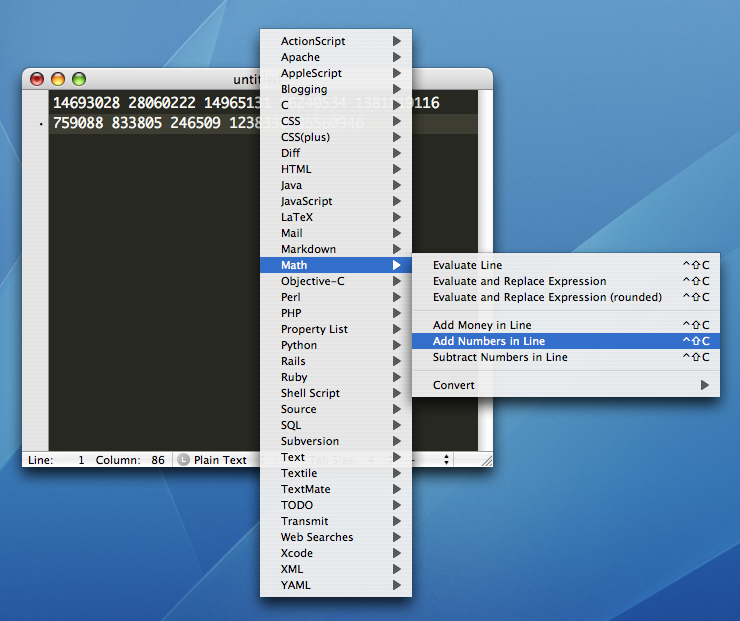Open the Textile bundle submenu

tap(336, 473)
